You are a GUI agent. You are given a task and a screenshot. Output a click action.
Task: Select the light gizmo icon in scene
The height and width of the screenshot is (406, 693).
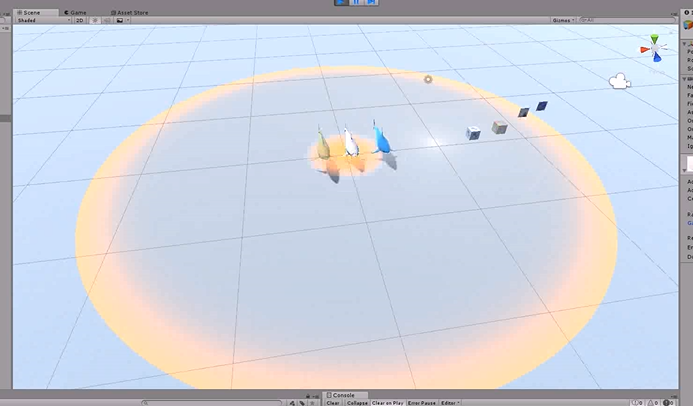pos(428,80)
